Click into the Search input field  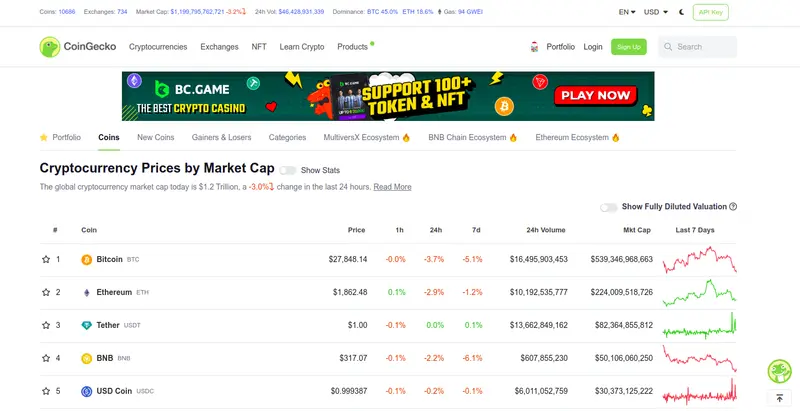(705, 47)
